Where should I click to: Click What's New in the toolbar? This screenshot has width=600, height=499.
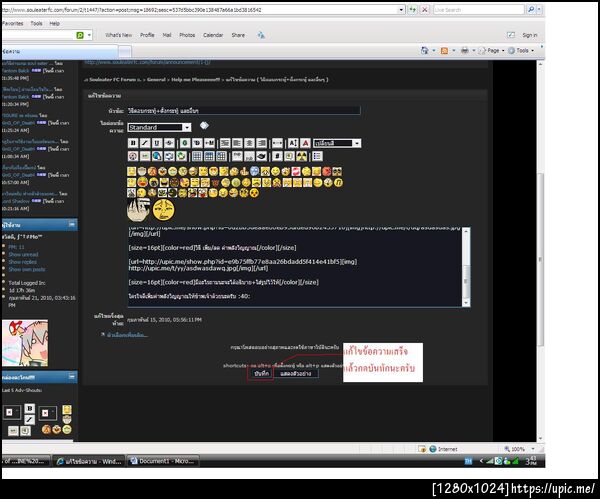coord(119,35)
